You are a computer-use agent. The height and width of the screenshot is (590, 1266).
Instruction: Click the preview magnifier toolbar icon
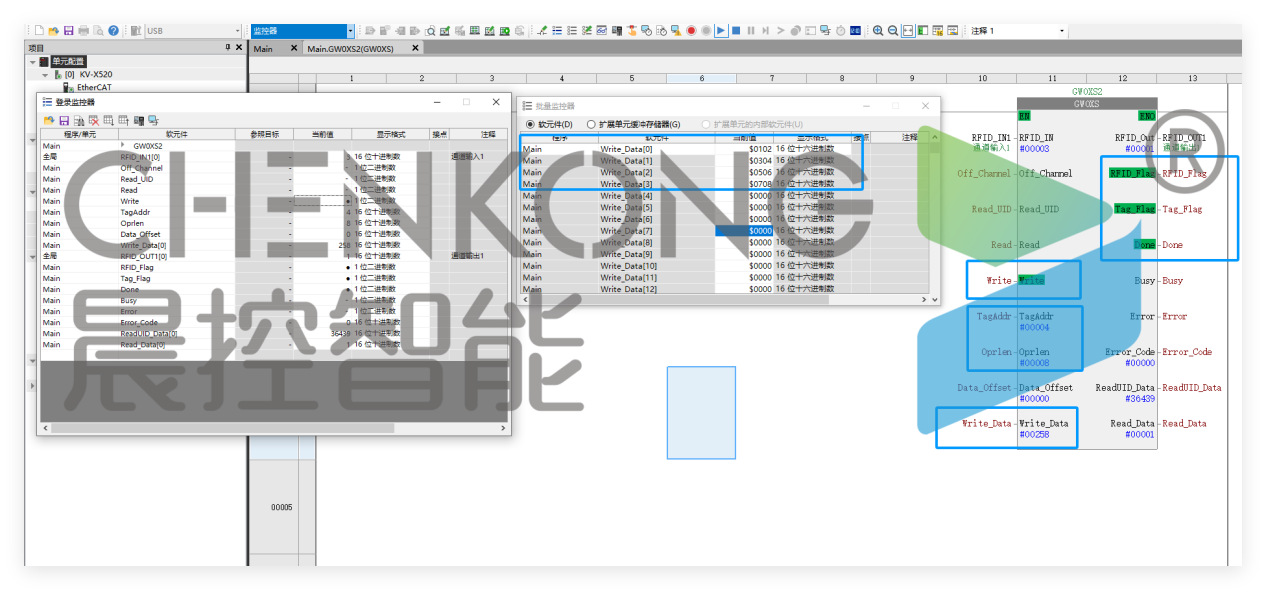coord(430,31)
